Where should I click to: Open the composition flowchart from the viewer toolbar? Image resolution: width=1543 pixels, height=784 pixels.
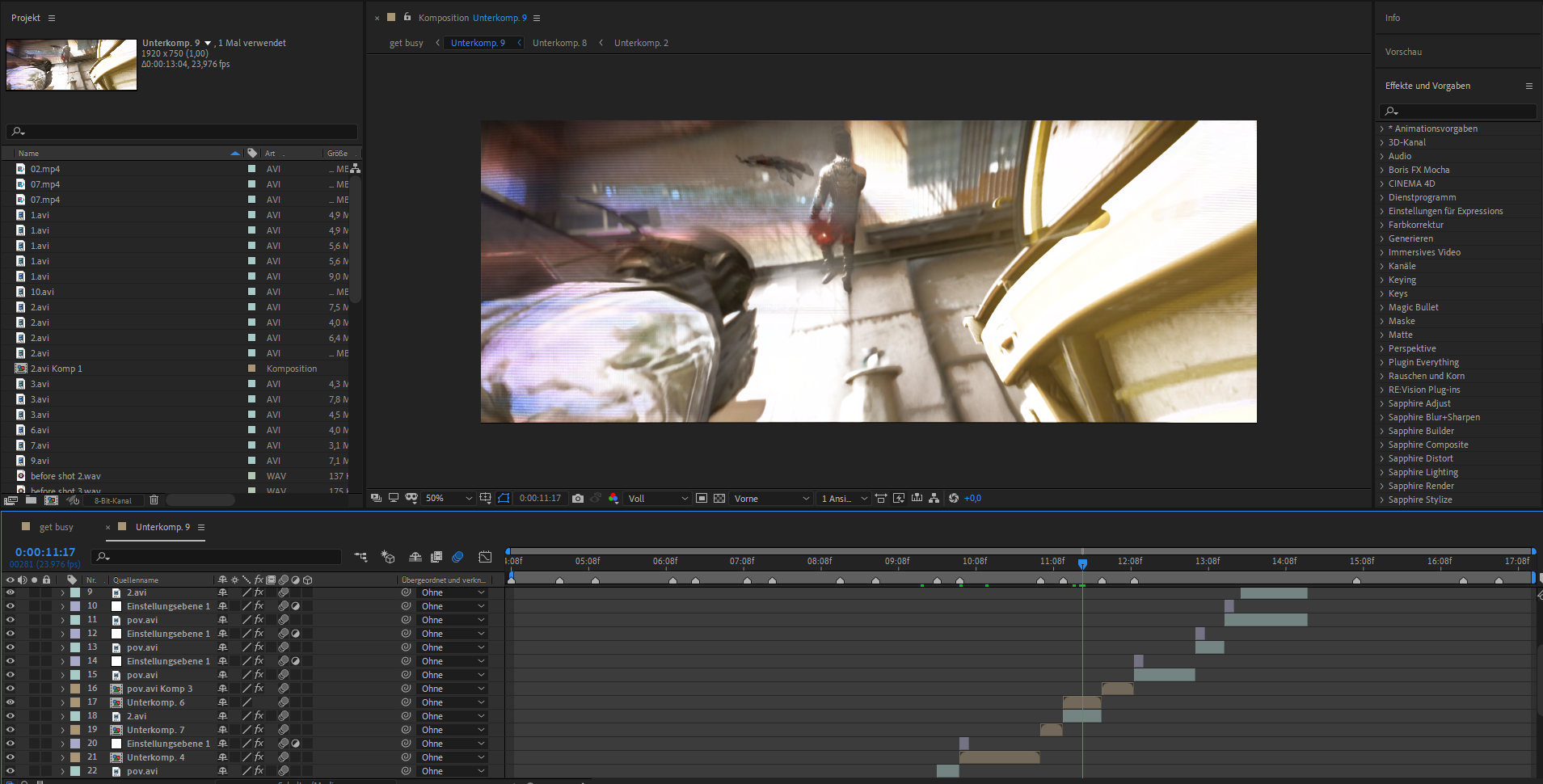pos(934,499)
